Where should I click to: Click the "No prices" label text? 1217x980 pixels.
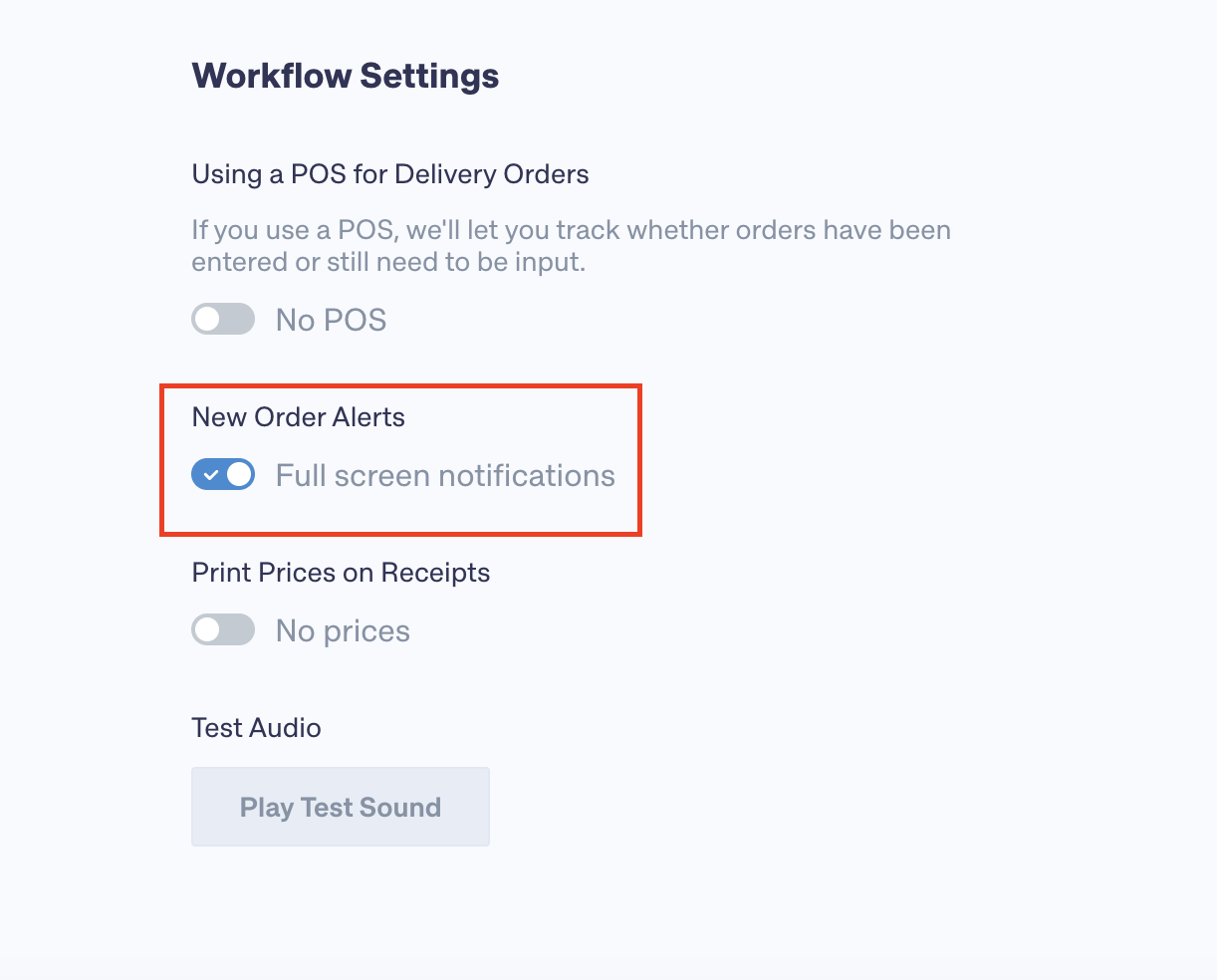(x=343, y=631)
